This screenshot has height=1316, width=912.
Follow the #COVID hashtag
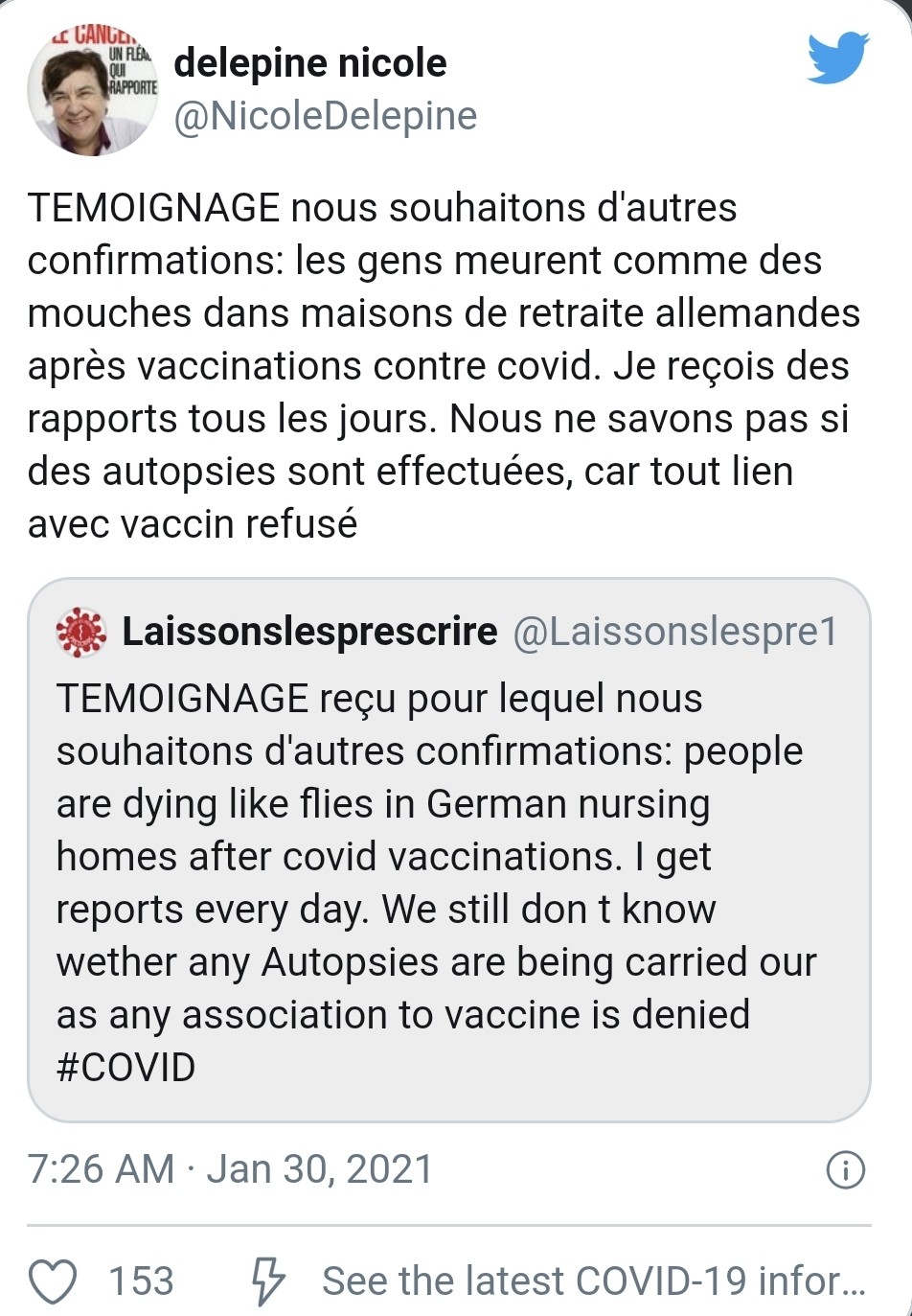click(125, 1068)
